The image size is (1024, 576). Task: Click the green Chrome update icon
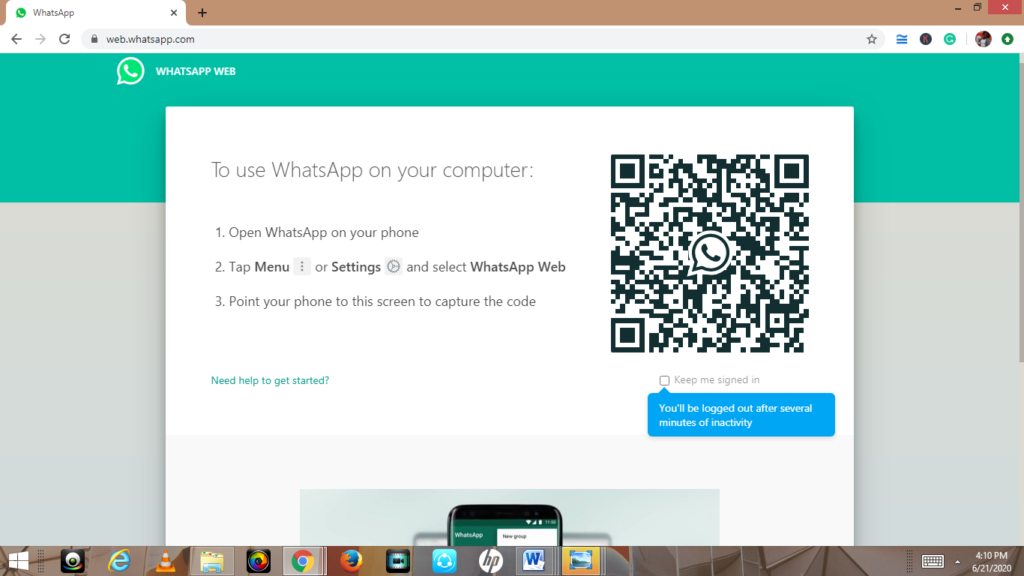(x=1007, y=39)
